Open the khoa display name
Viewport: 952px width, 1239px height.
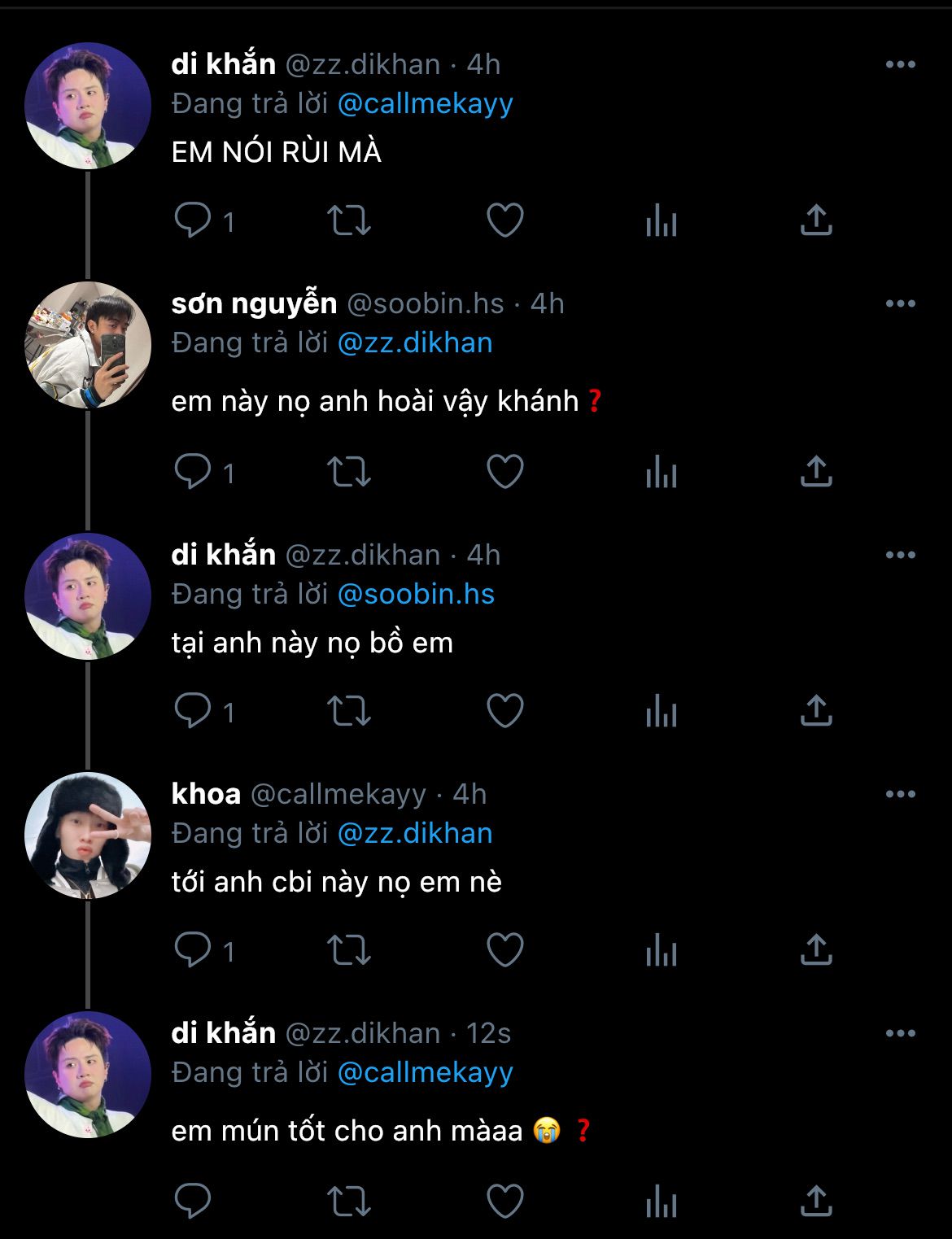(206, 794)
